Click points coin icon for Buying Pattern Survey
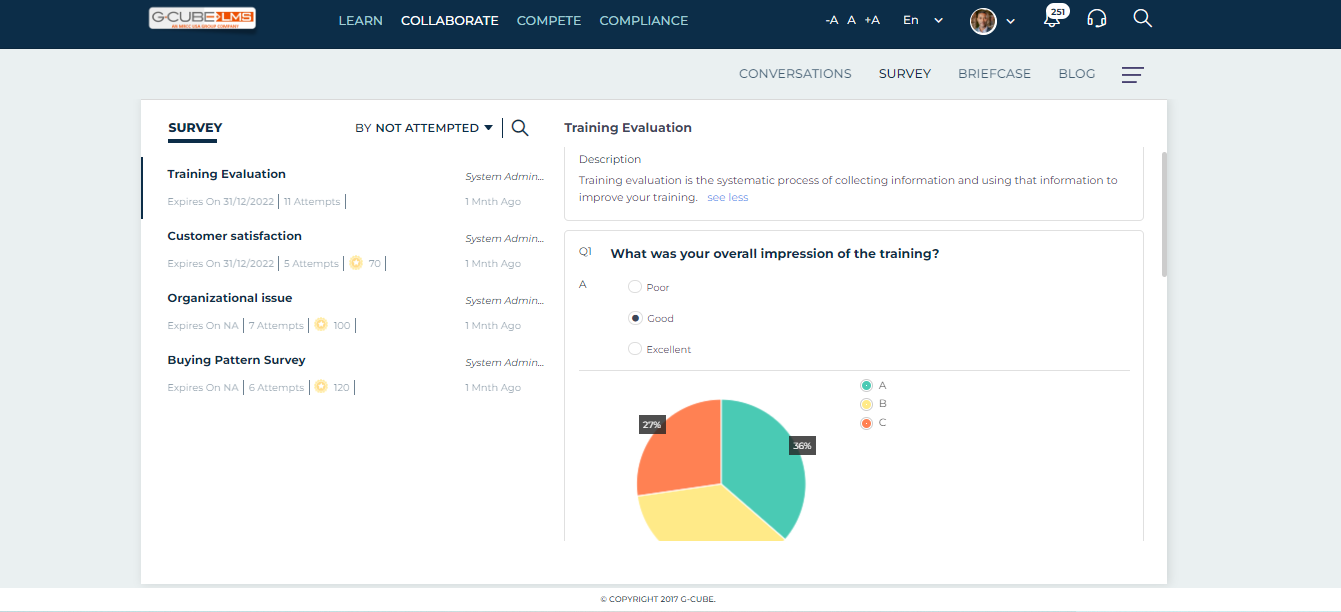The image size is (1341, 612). point(321,387)
